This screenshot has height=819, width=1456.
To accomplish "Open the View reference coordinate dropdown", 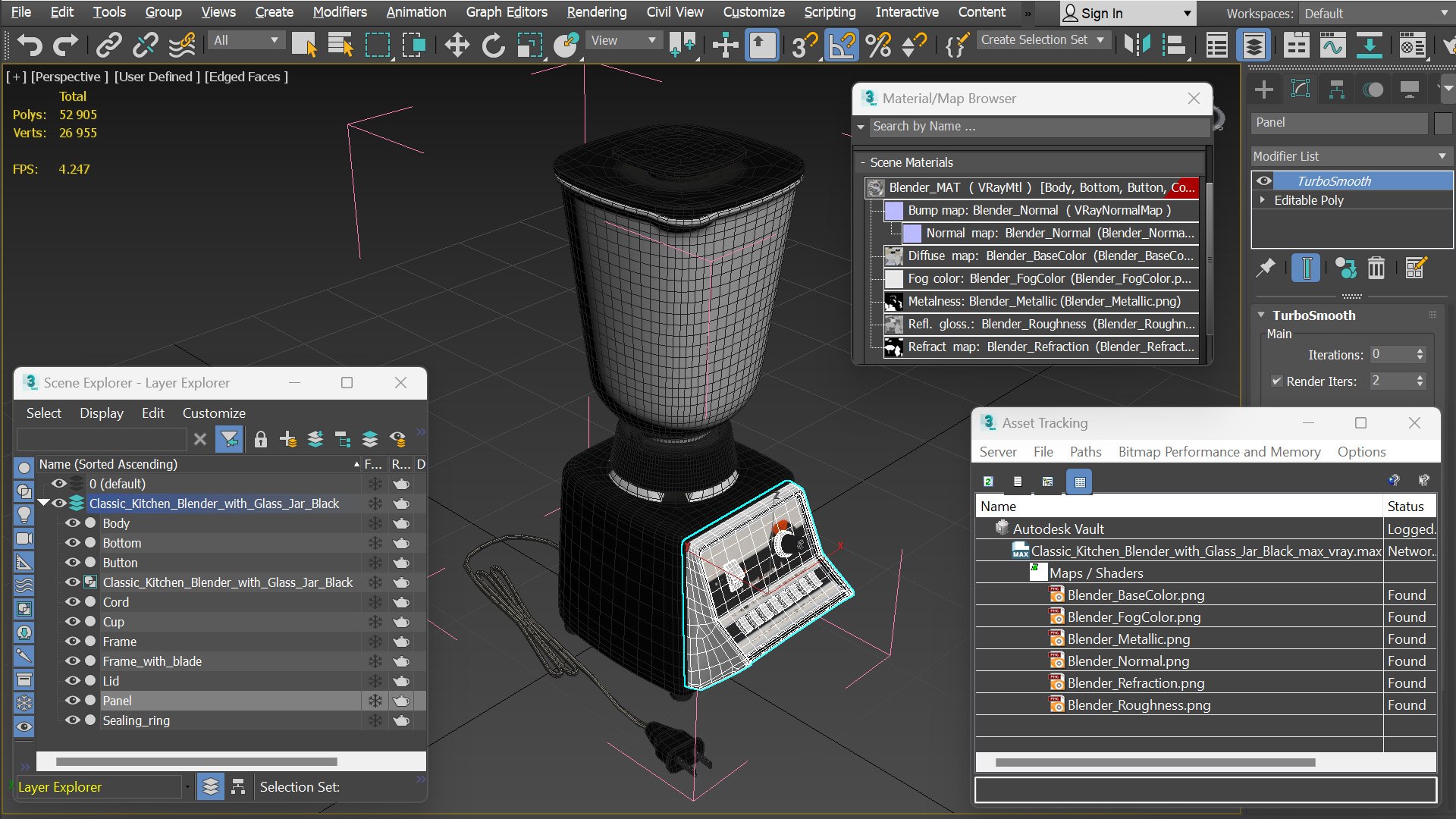I will (x=623, y=40).
